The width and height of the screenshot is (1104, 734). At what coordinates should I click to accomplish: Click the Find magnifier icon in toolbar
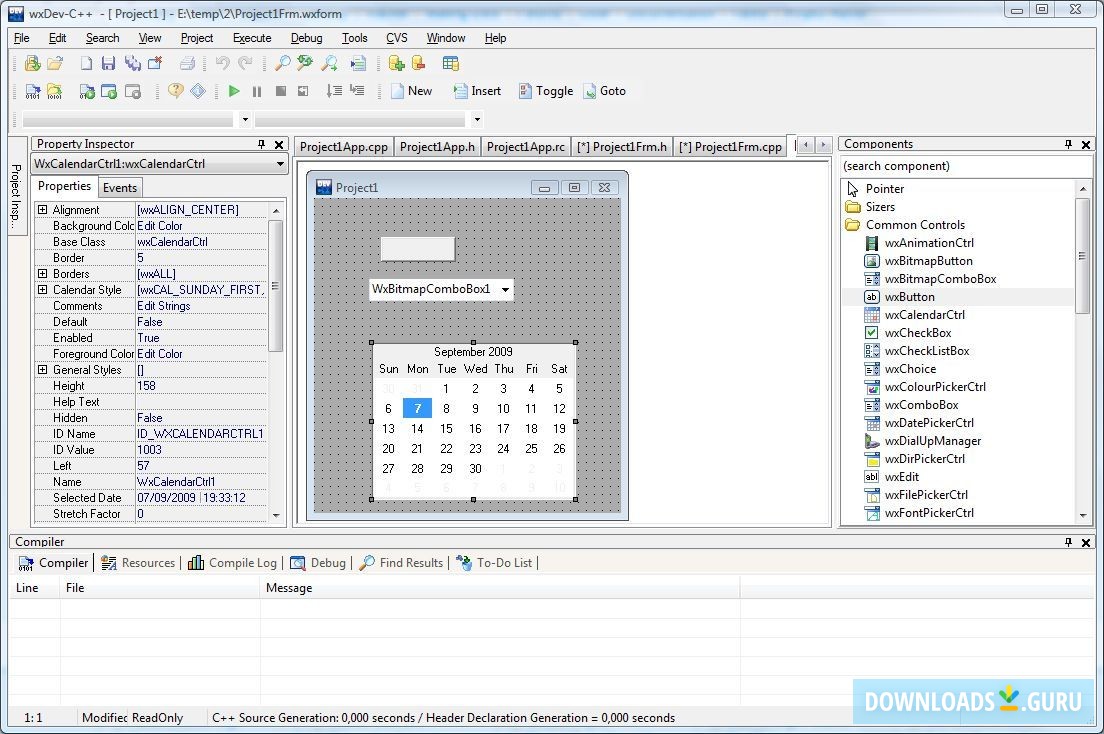(x=282, y=63)
